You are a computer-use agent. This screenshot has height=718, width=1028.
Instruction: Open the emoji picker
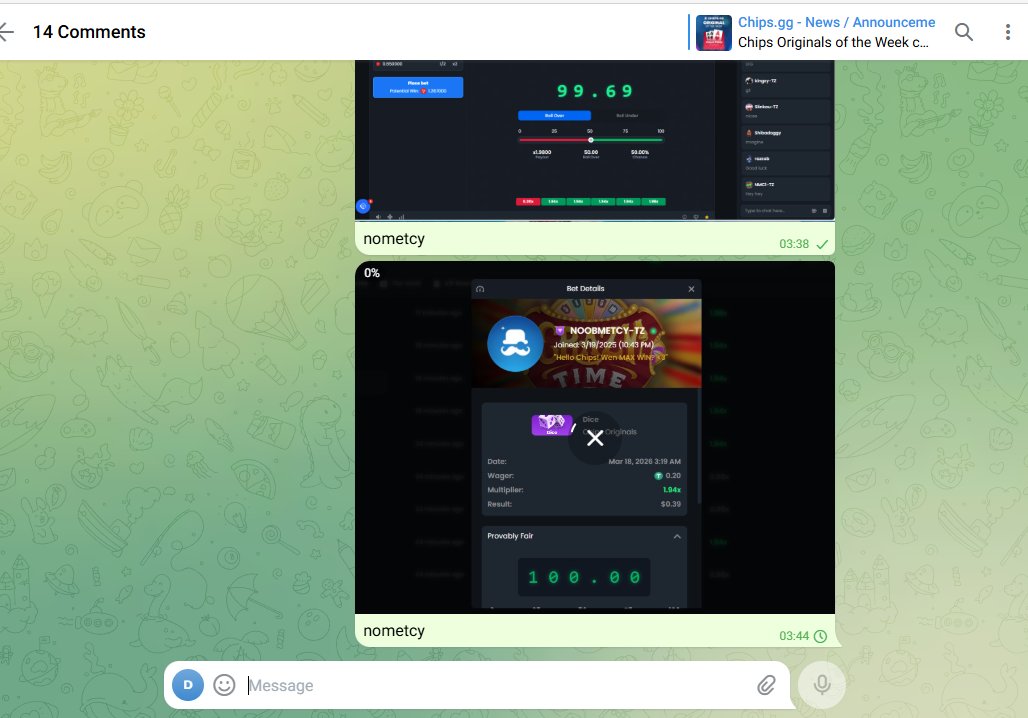[x=224, y=685]
